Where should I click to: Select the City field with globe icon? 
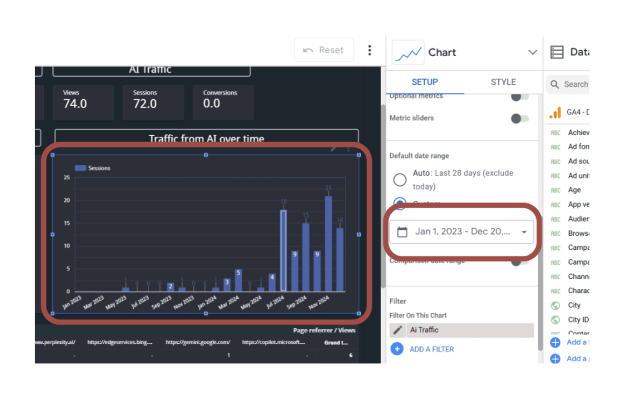pos(574,305)
